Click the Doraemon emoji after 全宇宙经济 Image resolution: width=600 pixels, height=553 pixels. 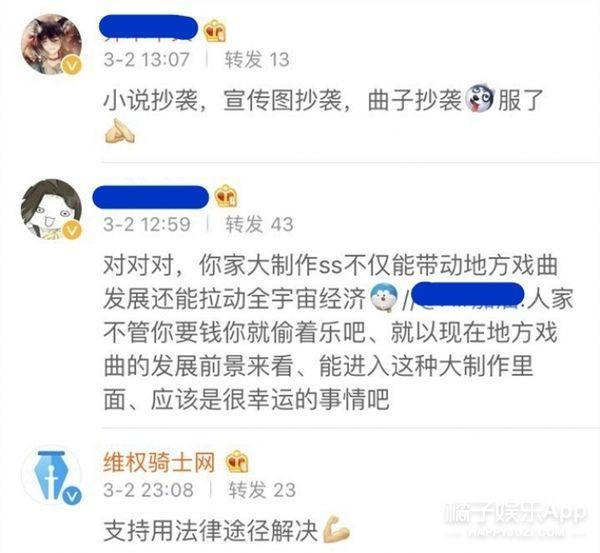[x=385, y=298]
